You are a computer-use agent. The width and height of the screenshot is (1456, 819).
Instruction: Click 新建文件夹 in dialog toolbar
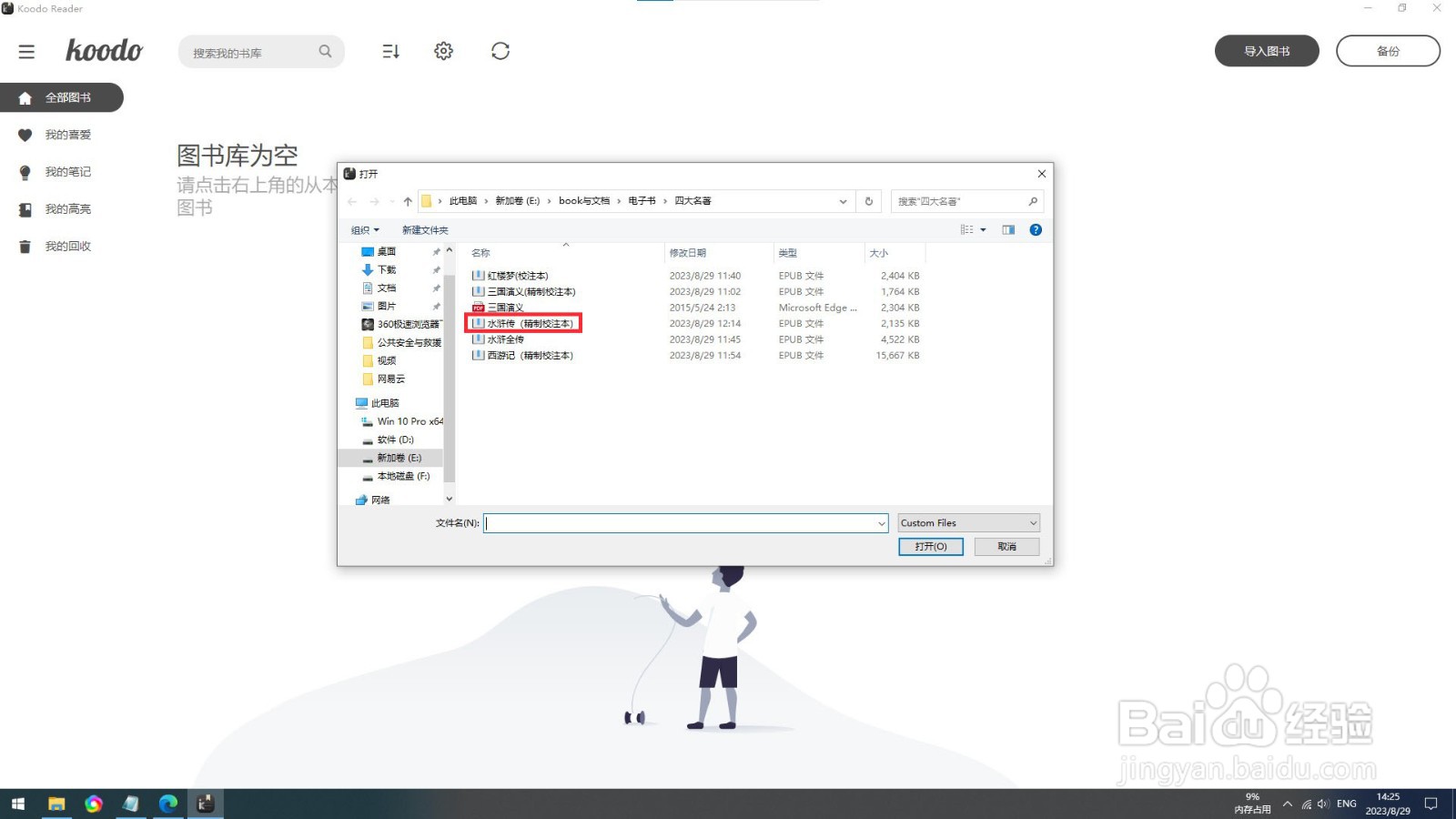coord(425,230)
